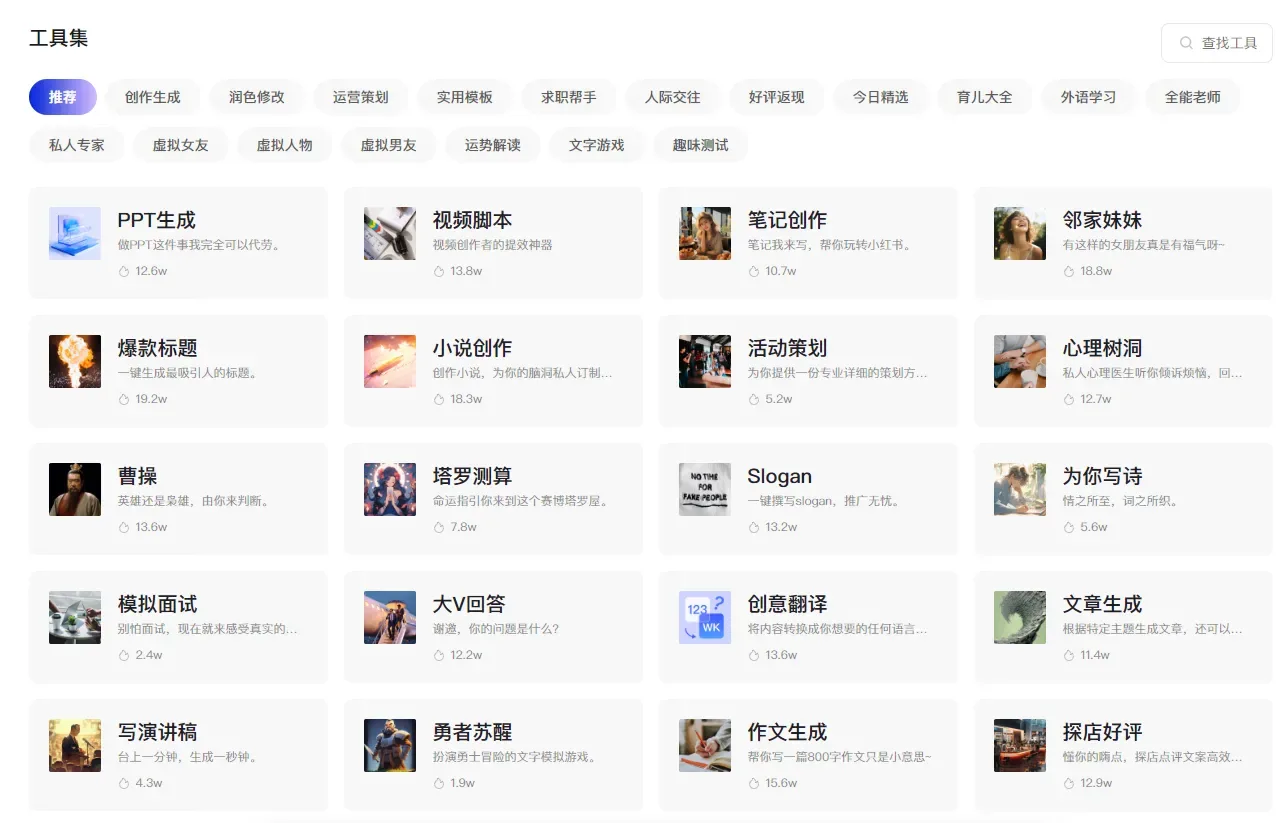Image resolution: width=1283 pixels, height=823 pixels.
Task: Open the 塔罗测算 character icon
Action: click(x=390, y=489)
